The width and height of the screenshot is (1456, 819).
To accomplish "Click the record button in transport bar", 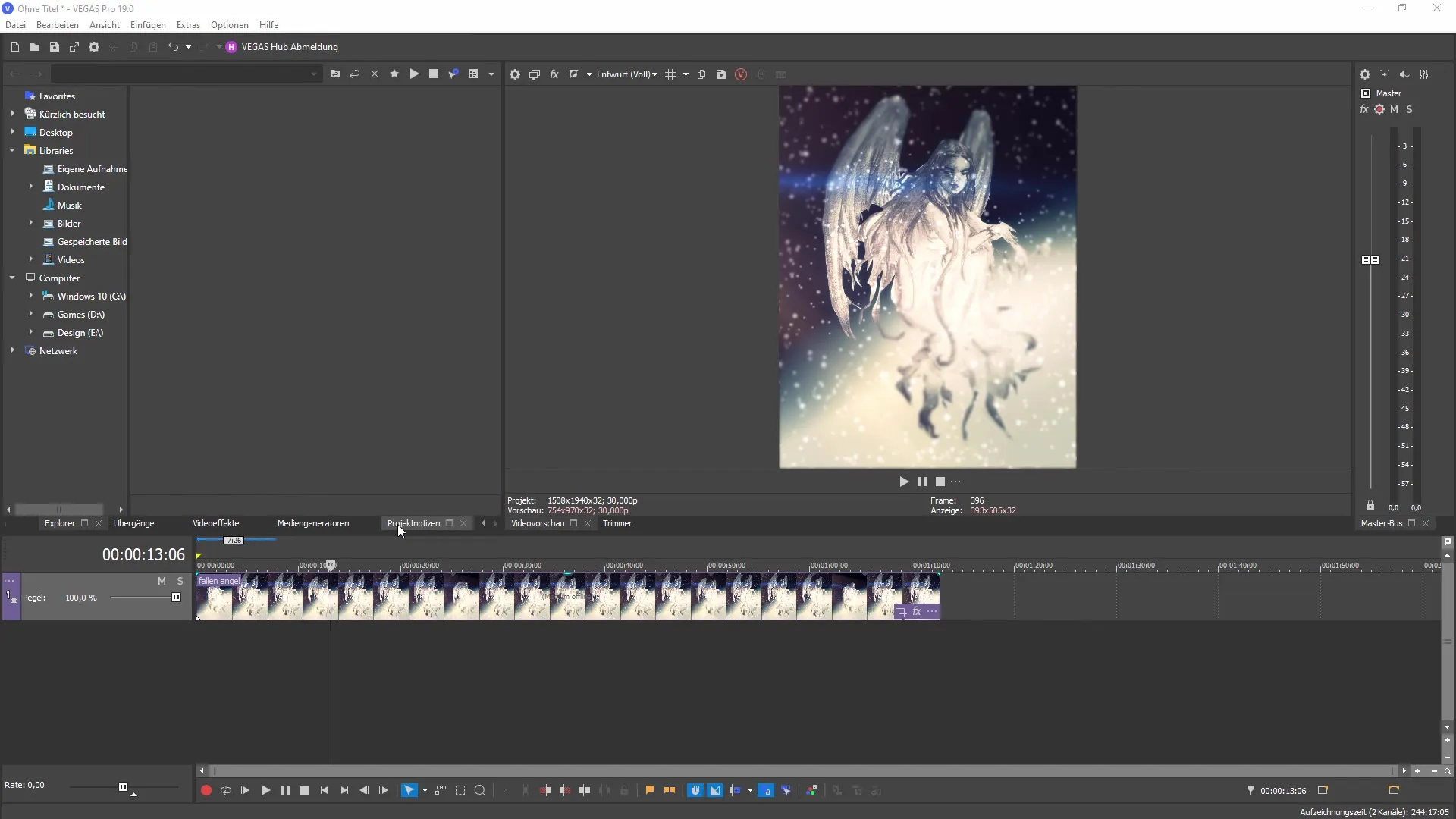I will [x=206, y=790].
